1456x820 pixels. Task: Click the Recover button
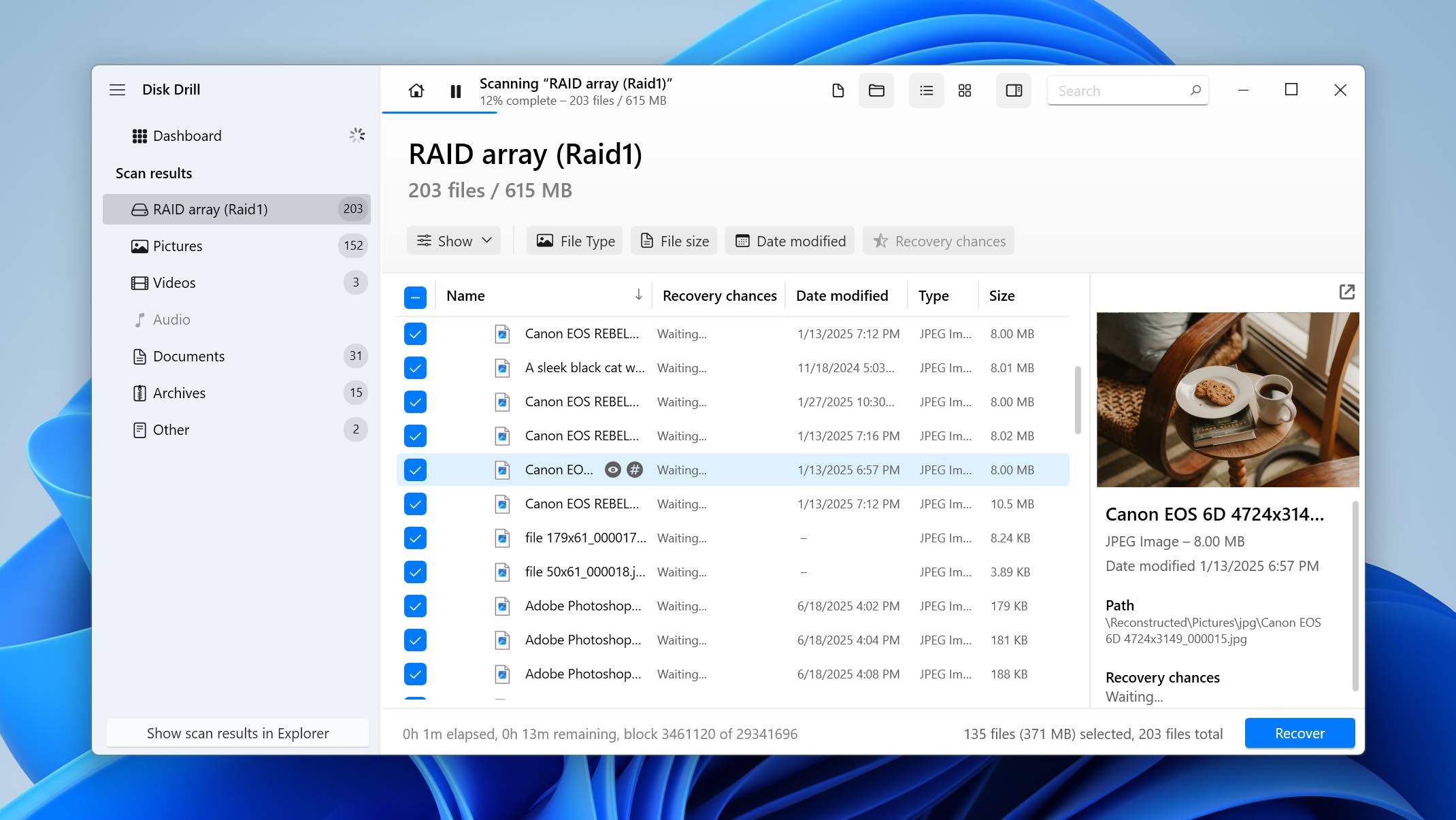coord(1299,734)
